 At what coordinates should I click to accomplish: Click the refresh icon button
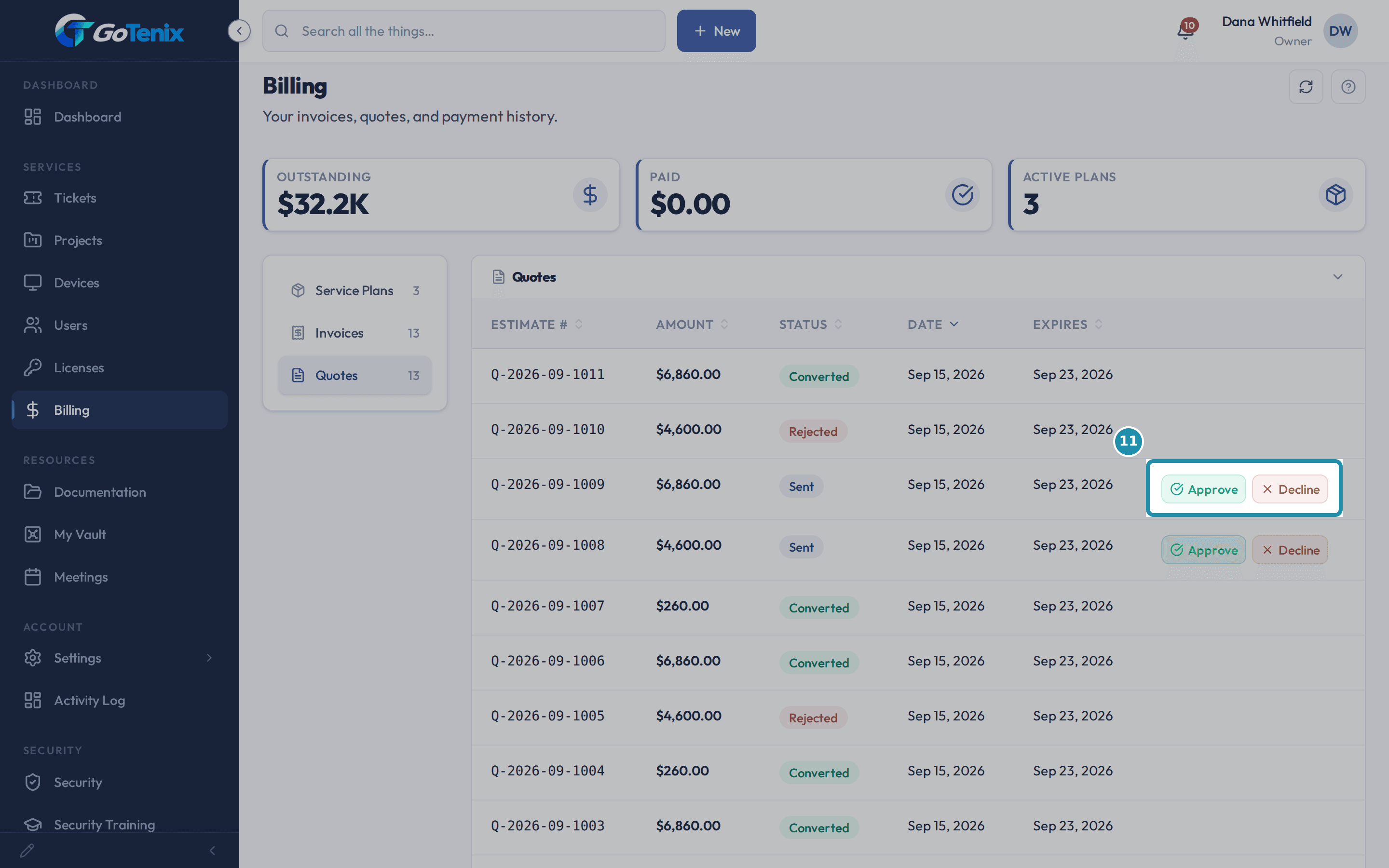(1306, 87)
